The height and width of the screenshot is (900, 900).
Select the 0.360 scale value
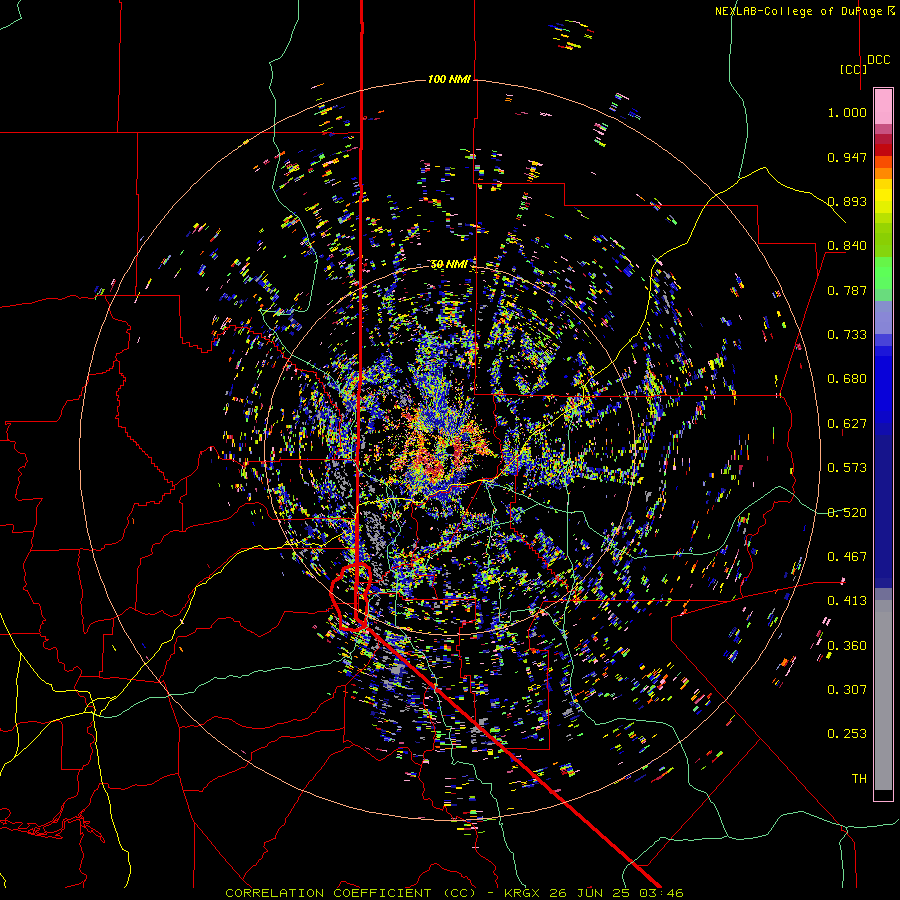click(x=847, y=646)
